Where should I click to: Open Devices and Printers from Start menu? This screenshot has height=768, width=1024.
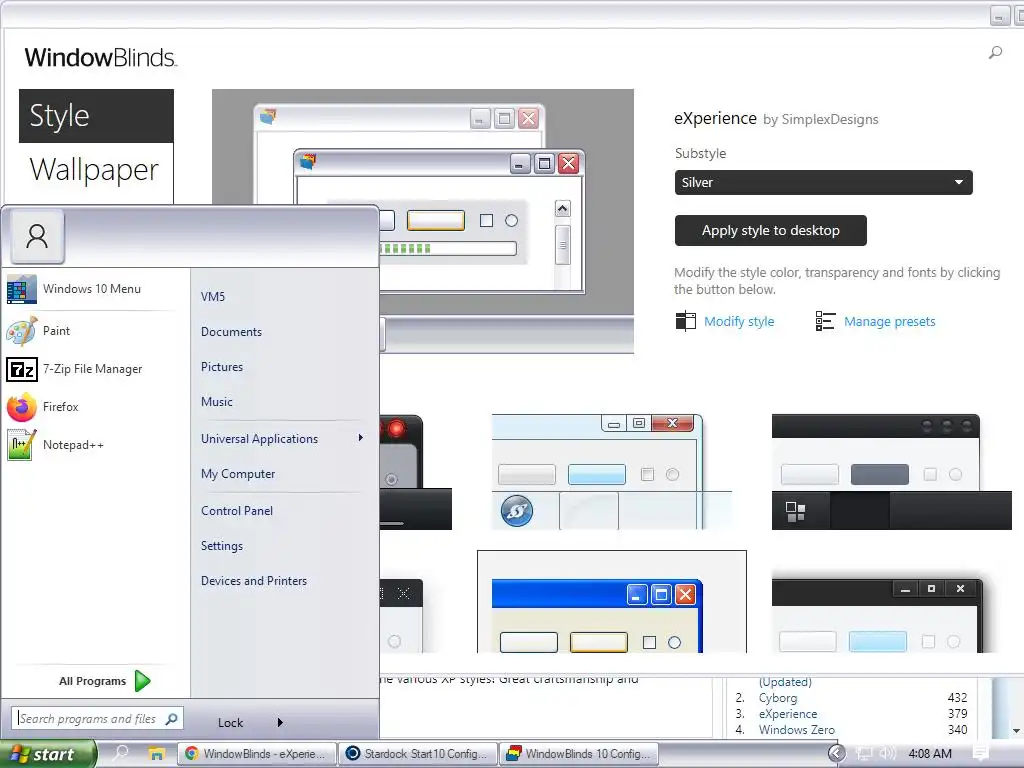pos(254,581)
